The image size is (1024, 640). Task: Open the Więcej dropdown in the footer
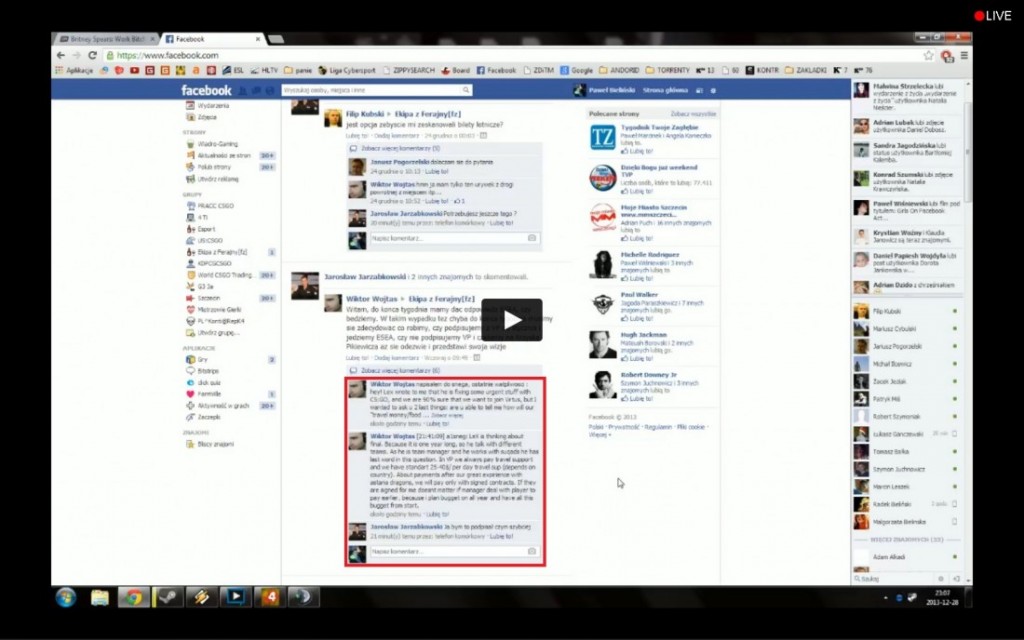pyautogui.click(x=598, y=435)
